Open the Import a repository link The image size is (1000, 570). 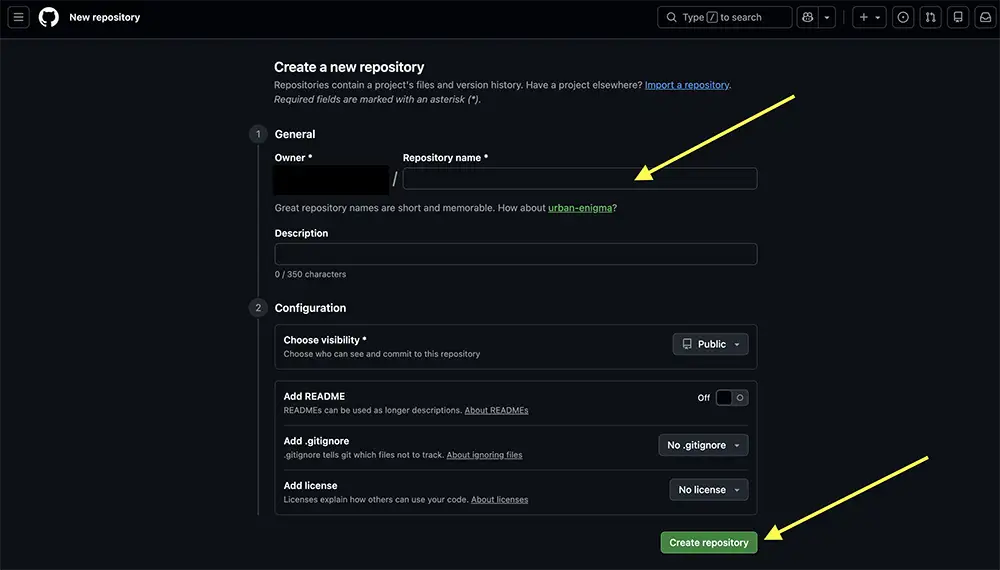point(687,85)
